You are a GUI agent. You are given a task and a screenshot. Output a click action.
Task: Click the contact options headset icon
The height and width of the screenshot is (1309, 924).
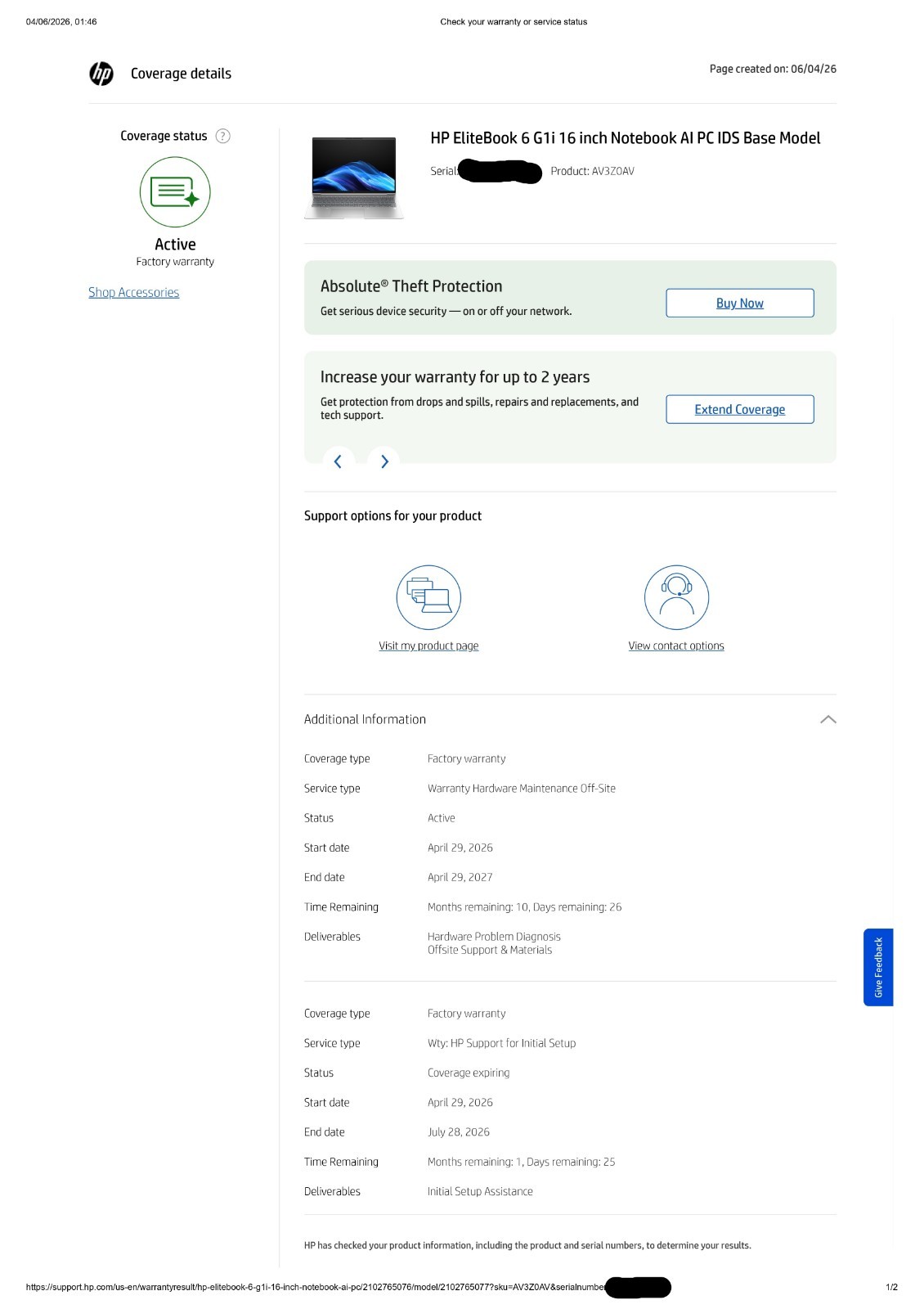pos(676,597)
